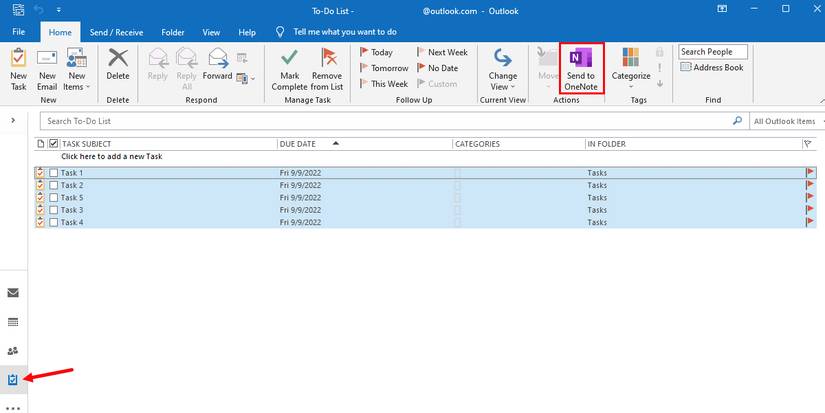Click Tell me what you want to do
Image resolution: width=825 pixels, height=413 pixels.
pos(345,32)
